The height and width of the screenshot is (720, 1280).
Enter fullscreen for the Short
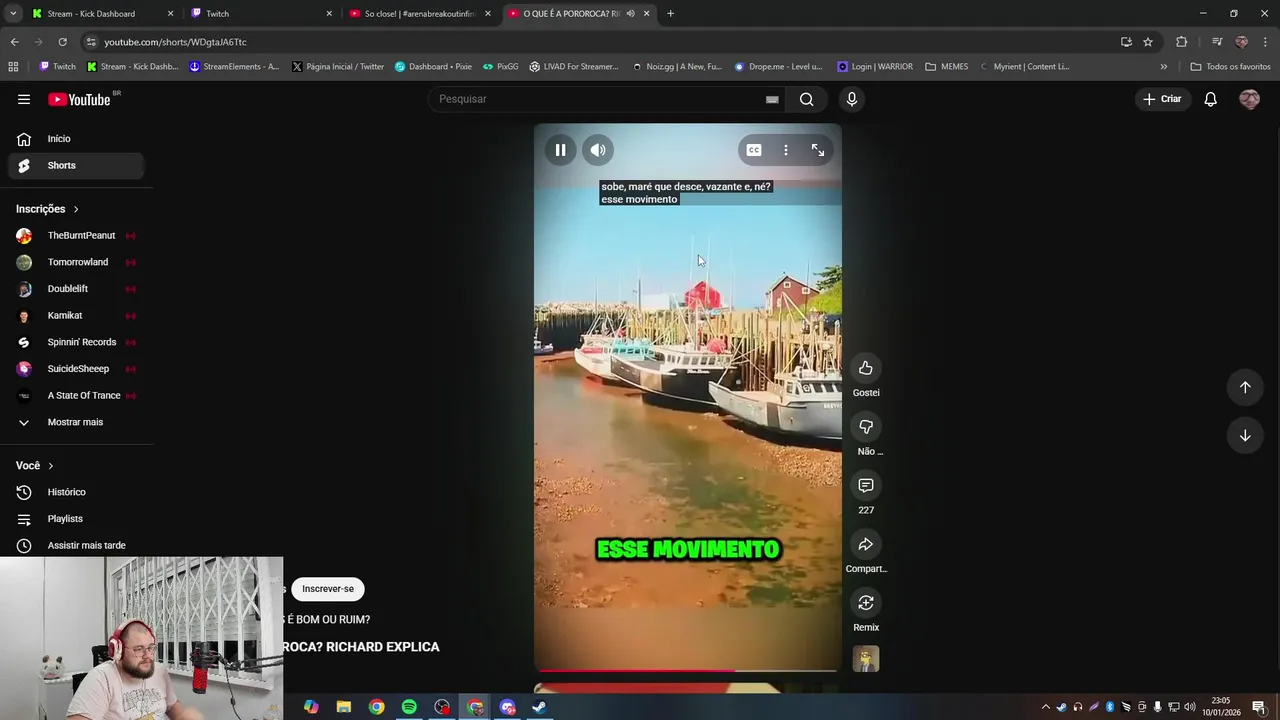tap(818, 150)
